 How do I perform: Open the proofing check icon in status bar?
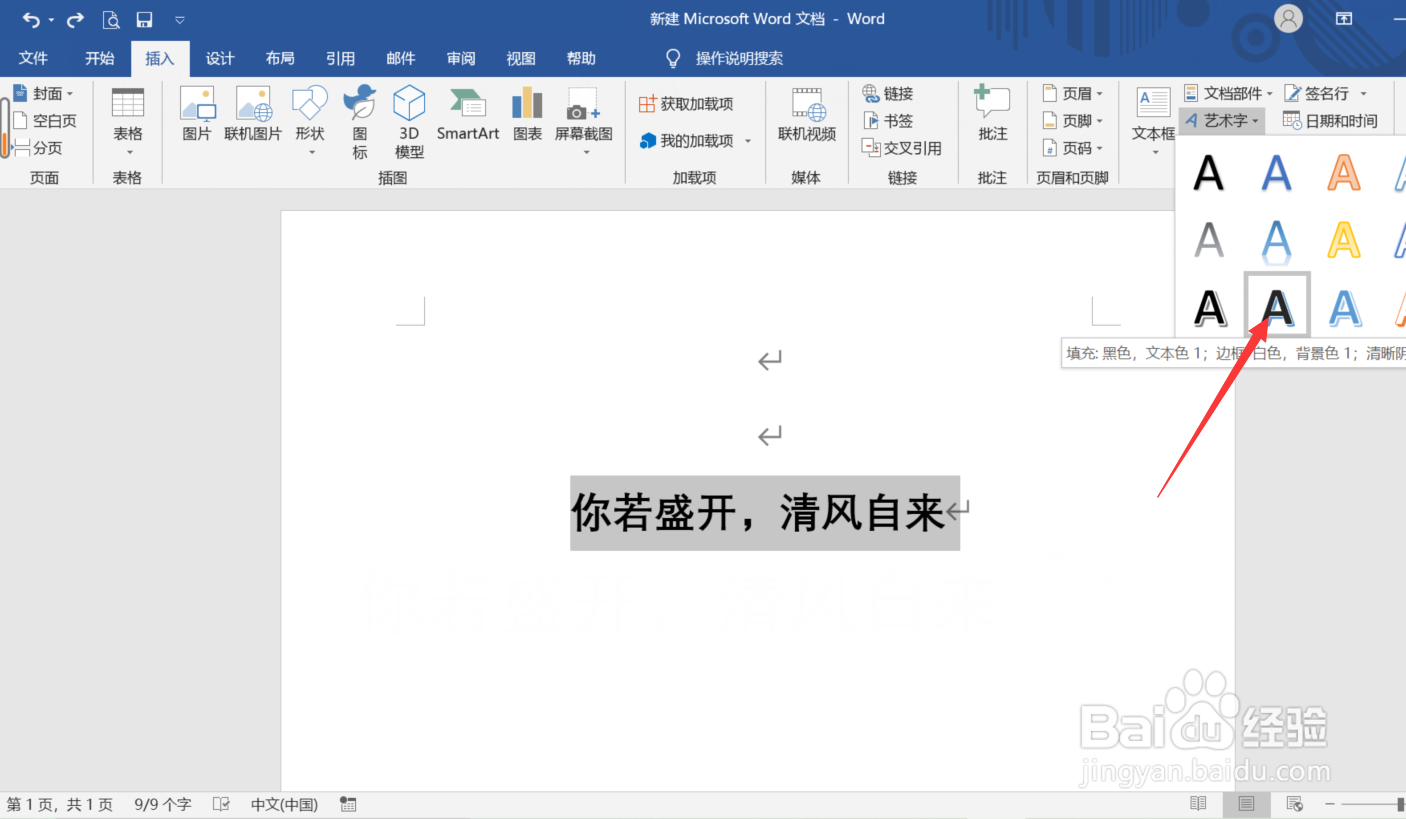point(222,804)
